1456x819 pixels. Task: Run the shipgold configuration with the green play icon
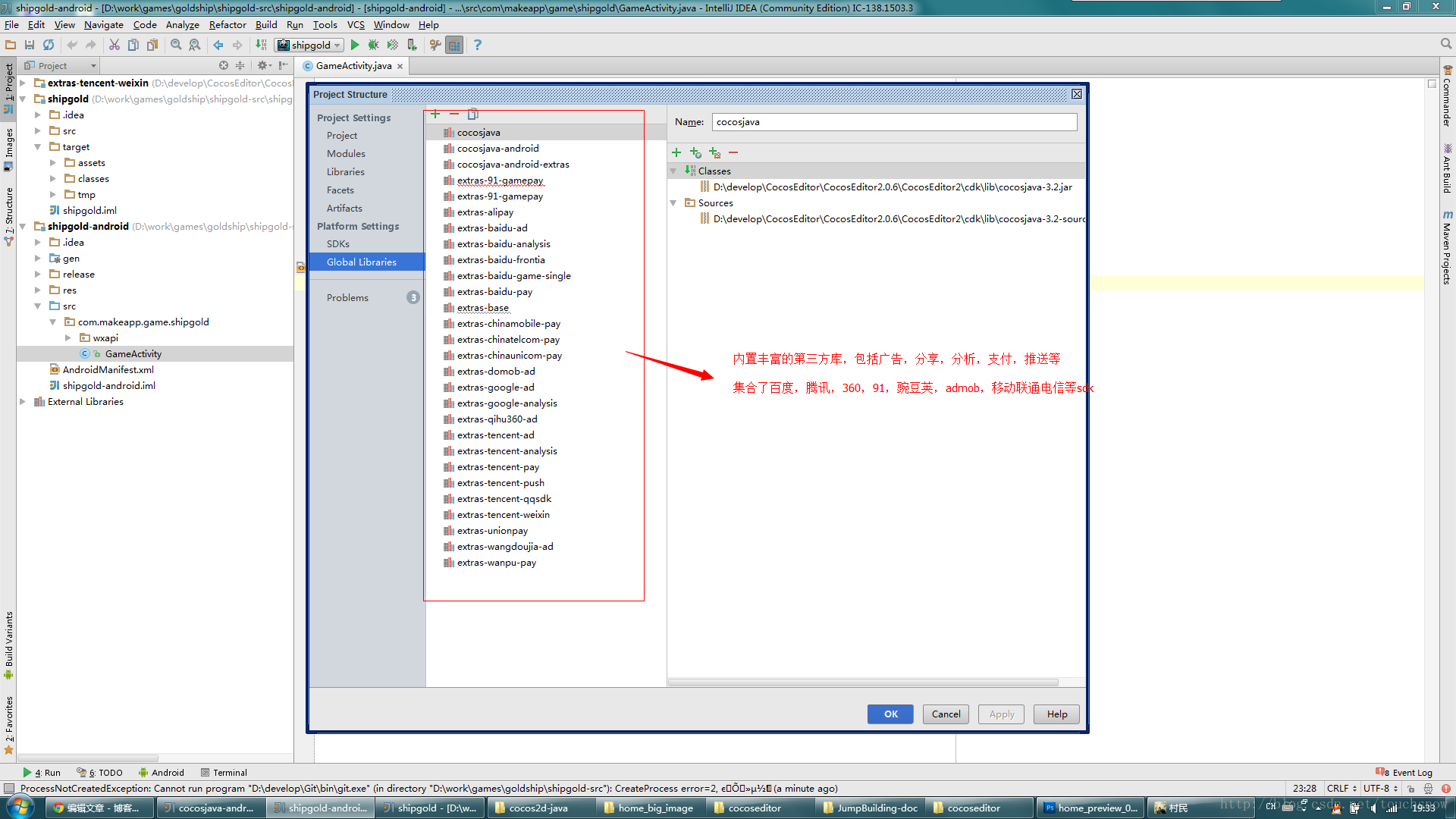pyautogui.click(x=355, y=45)
